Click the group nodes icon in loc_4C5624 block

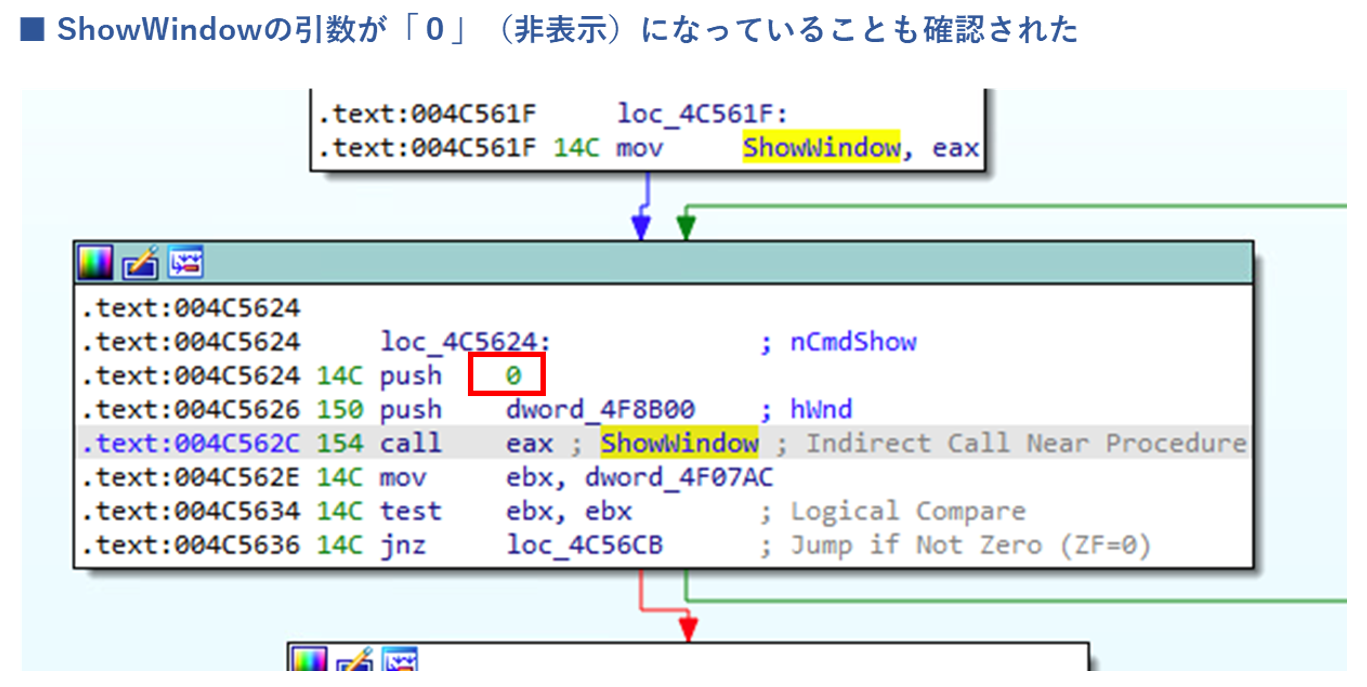(186, 263)
